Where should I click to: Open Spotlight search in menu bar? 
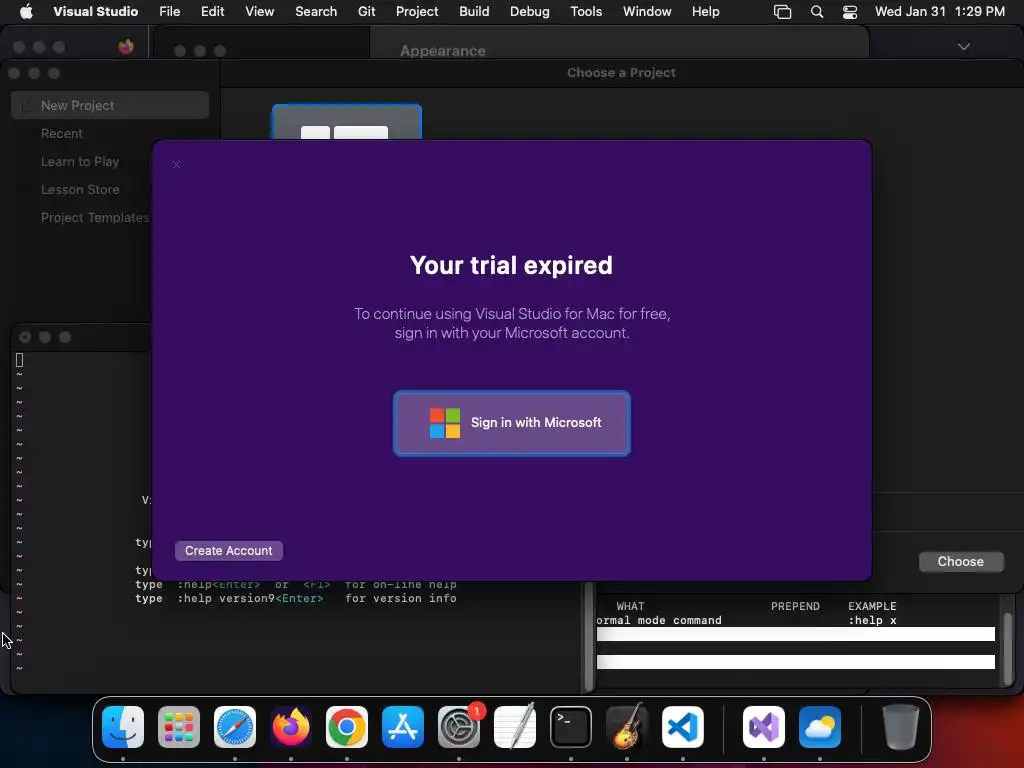(x=817, y=12)
